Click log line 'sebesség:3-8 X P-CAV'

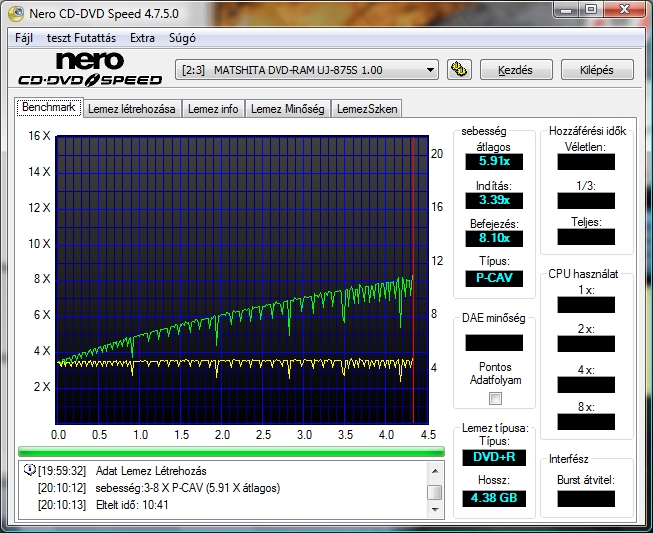187,488
